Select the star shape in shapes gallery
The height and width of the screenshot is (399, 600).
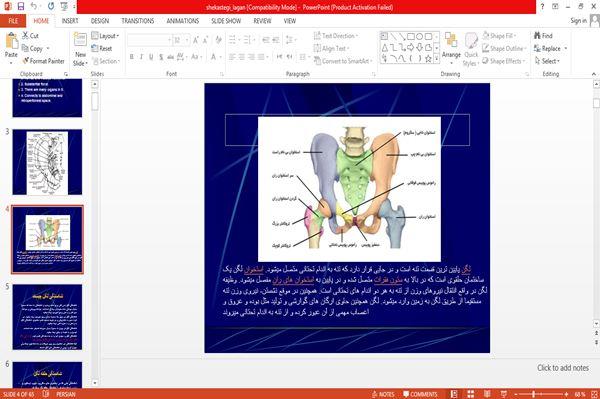[x=429, y=59]
